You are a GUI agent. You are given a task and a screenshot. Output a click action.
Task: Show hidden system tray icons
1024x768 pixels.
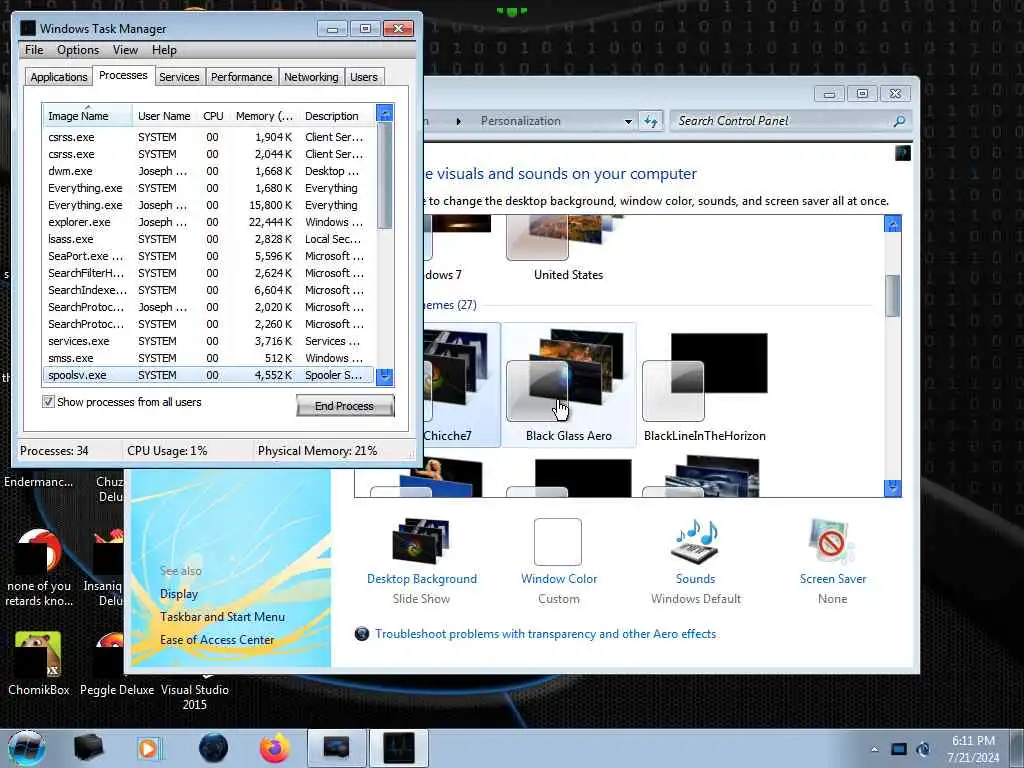874,749
